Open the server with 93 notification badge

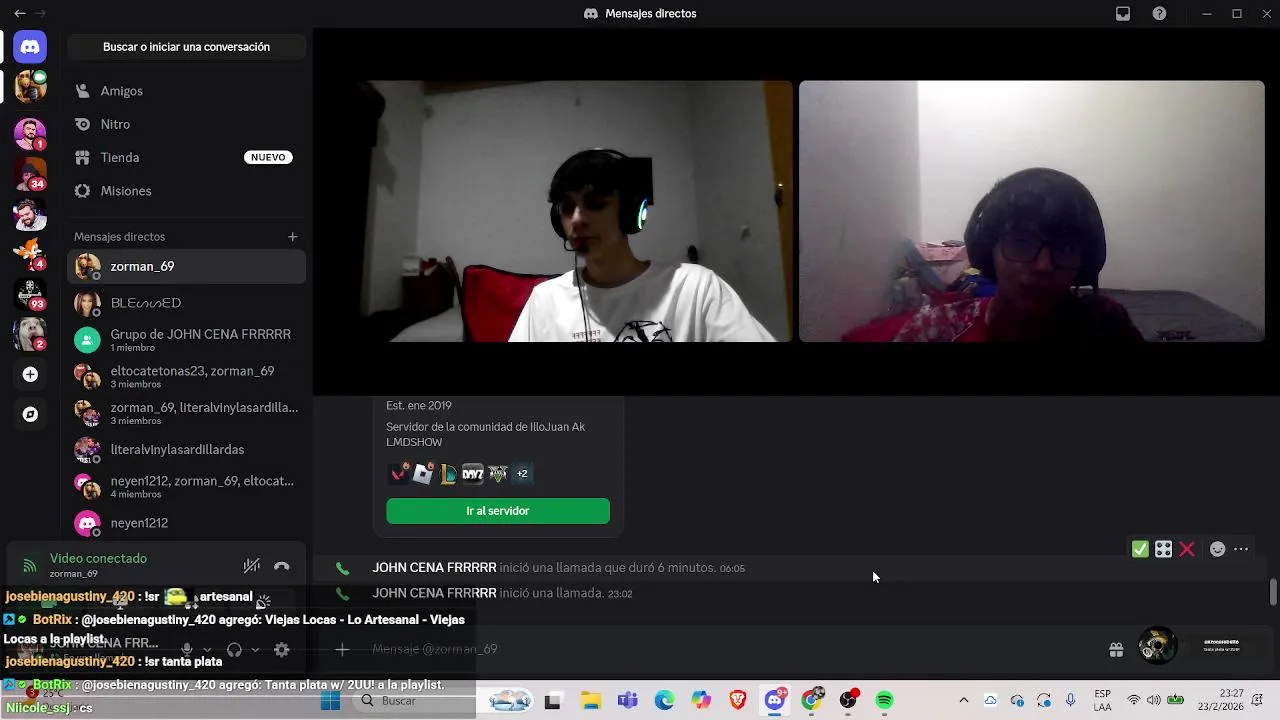tap(30, 293)
